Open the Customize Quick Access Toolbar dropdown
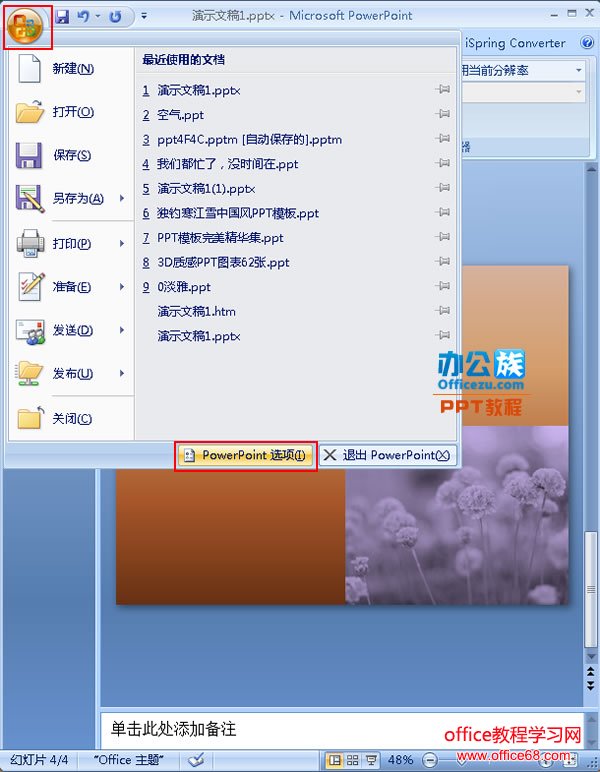Image resolution: width=600 pixels, height=772 pixels. pos(144,16)
